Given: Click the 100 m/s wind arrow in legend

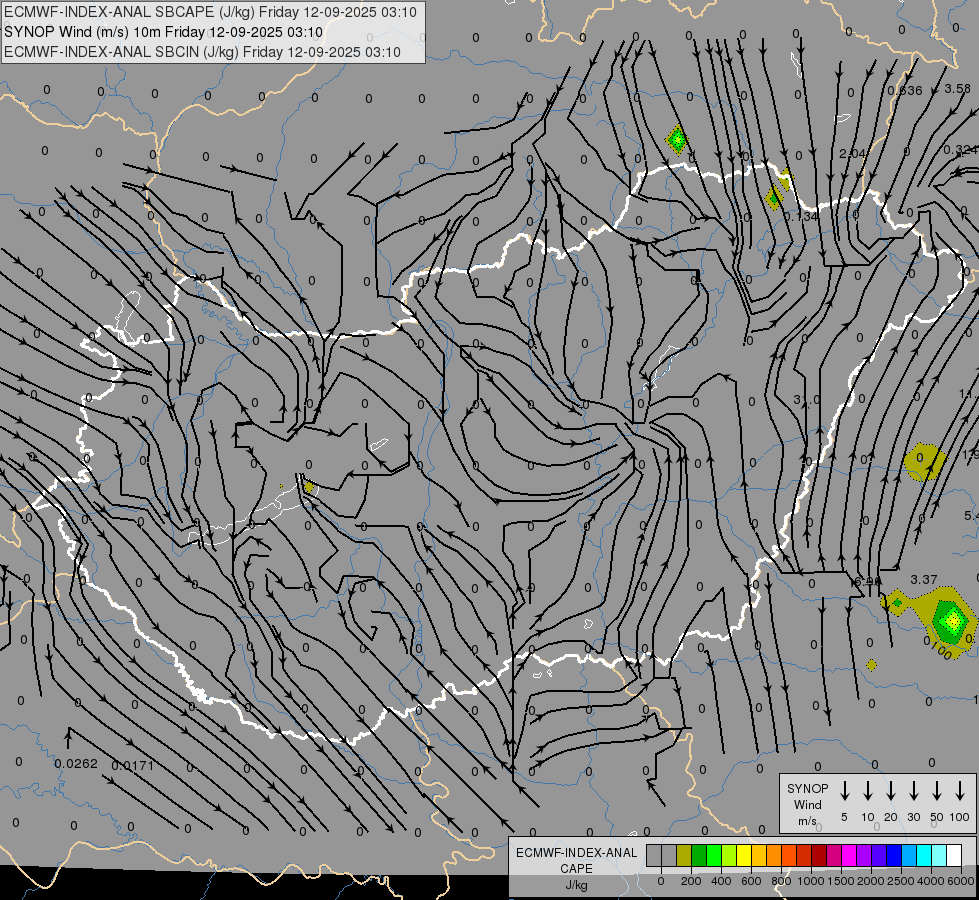Looking at the screenshot, I should click(x=960, y=791).
